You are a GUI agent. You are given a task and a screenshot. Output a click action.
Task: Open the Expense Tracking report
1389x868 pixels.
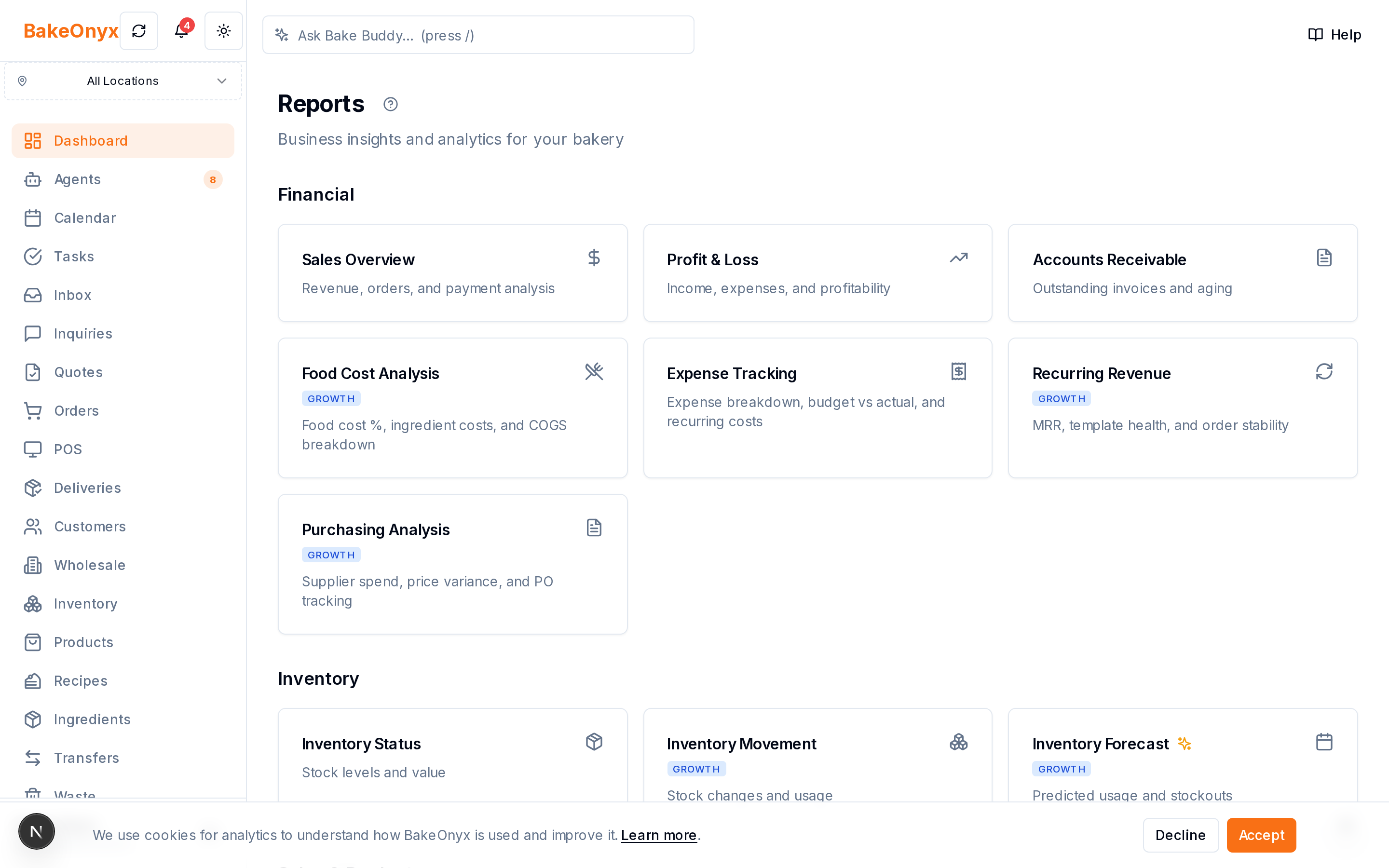[817, 407]
